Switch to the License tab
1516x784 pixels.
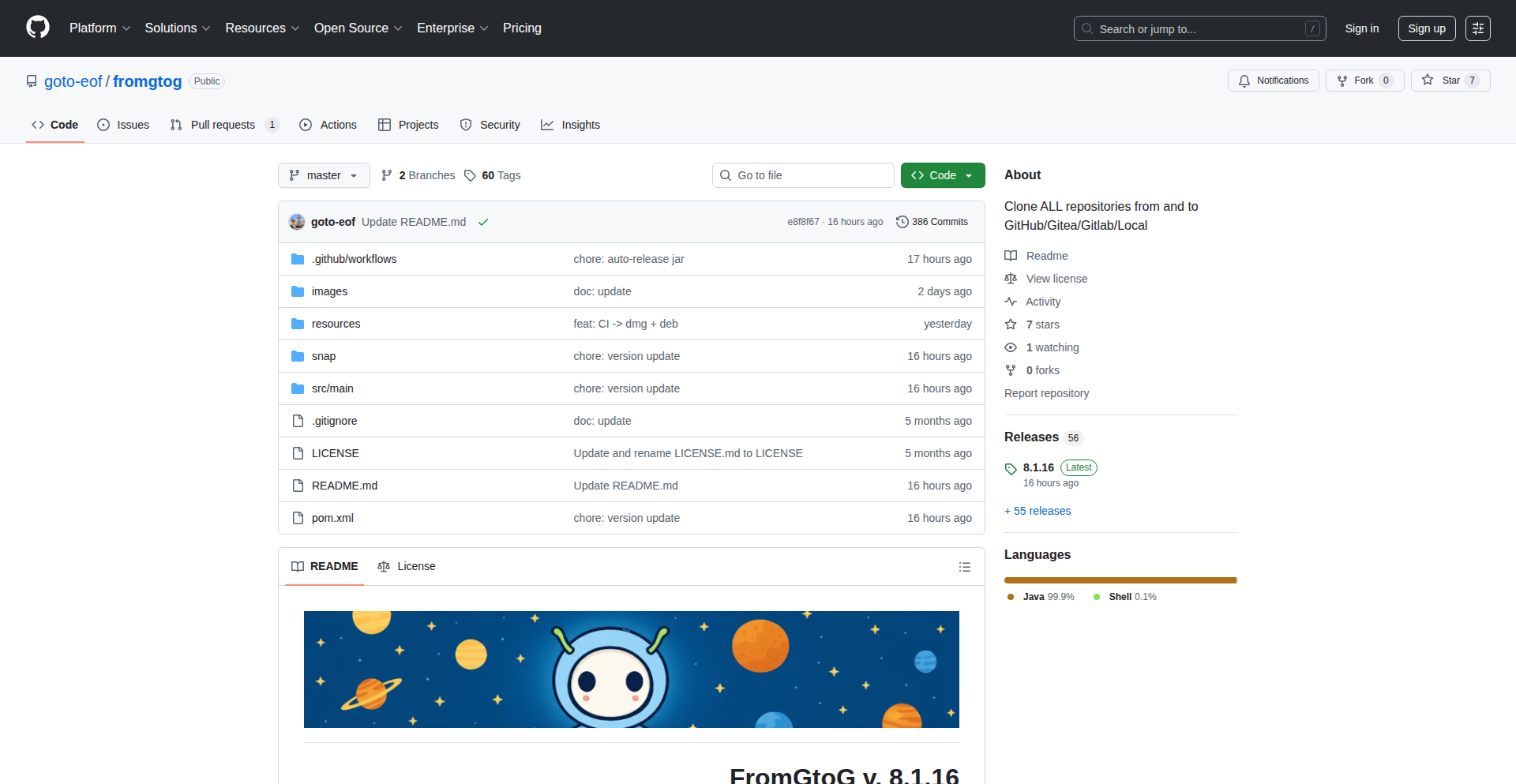[x=407, y=566]
